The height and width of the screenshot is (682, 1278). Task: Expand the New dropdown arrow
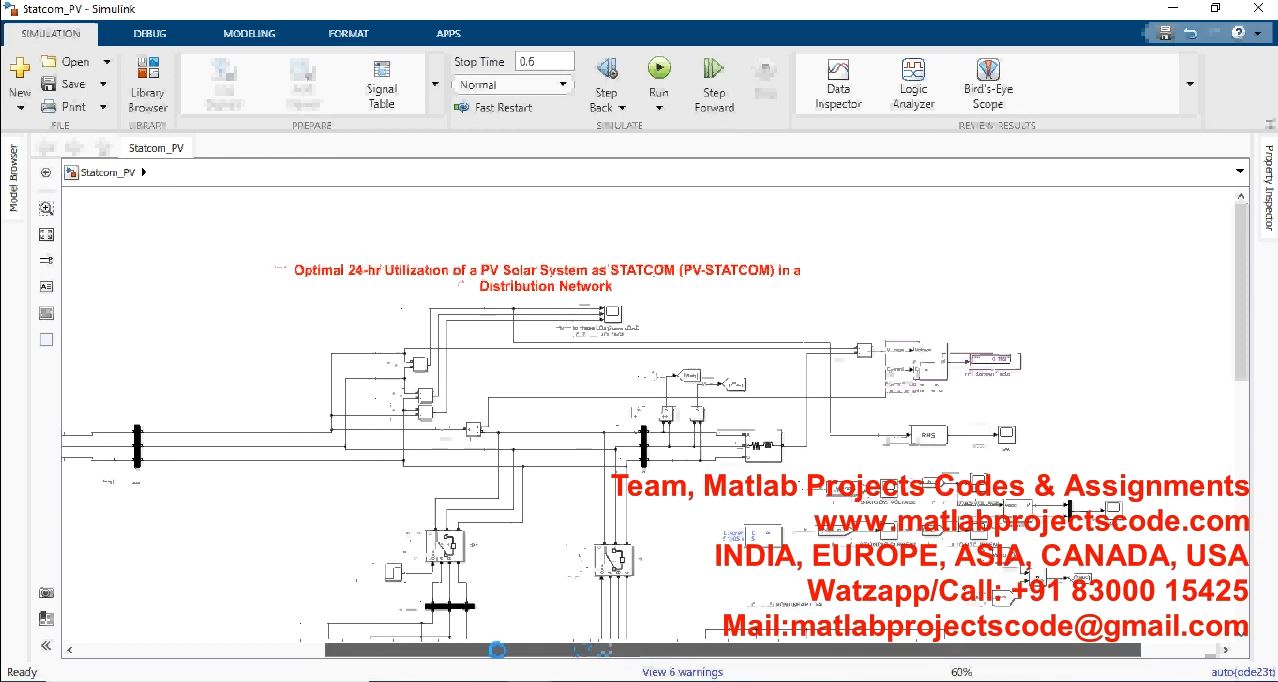click(20, 107)
